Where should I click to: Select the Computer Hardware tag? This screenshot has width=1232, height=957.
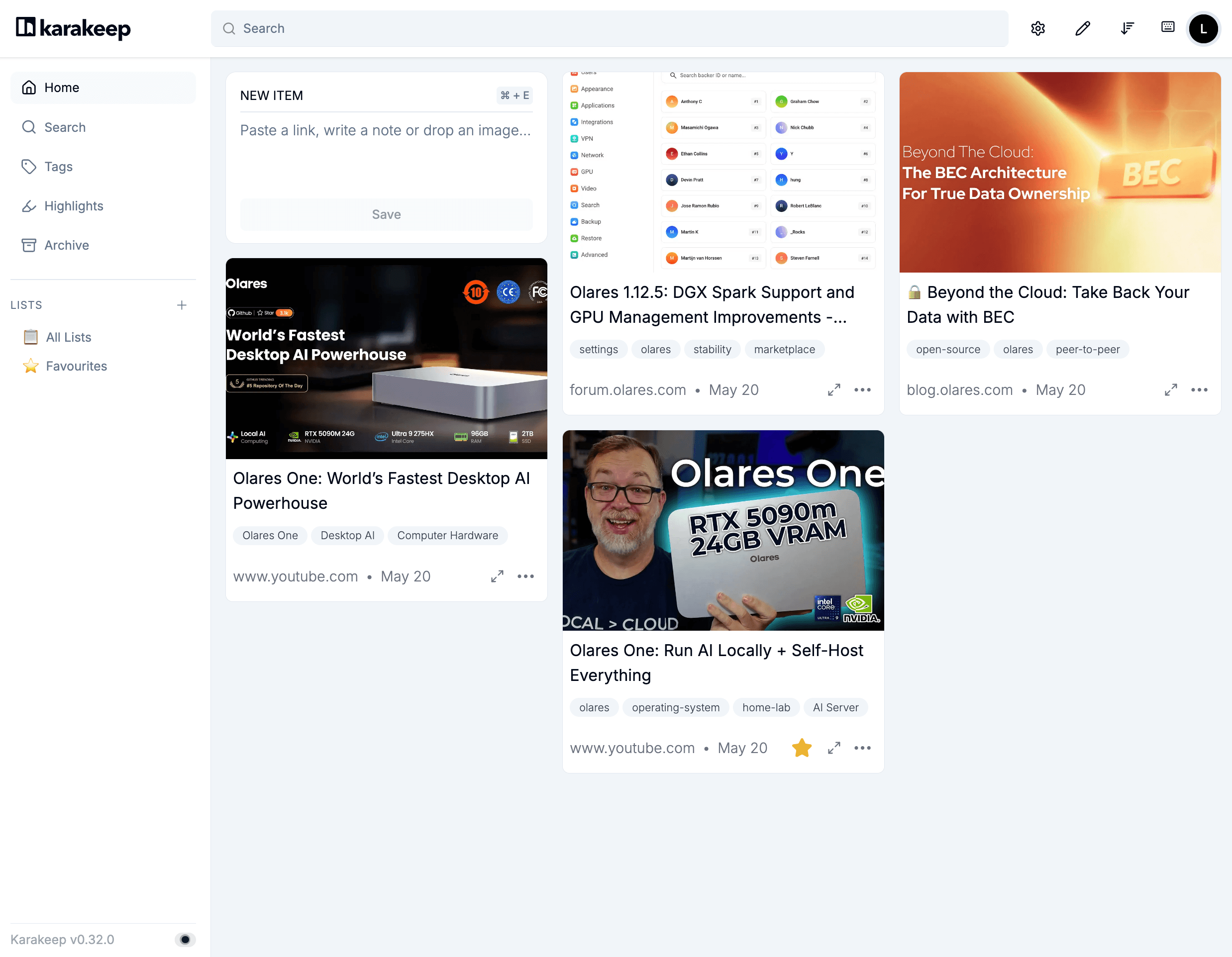tap(448, 535)
